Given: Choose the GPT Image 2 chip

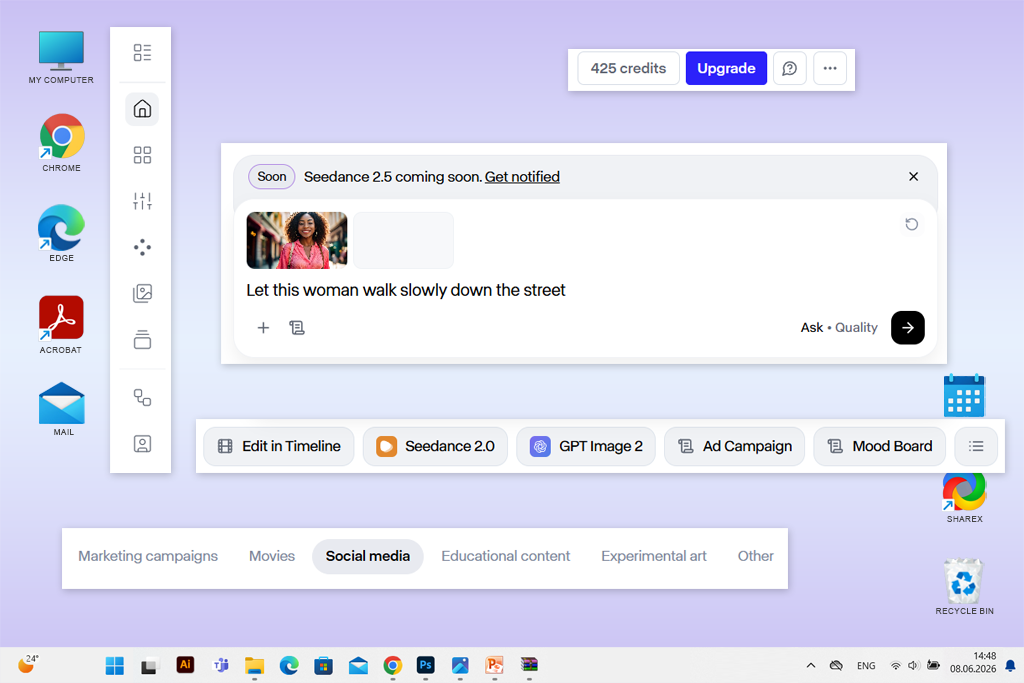Looking at the screenshot, I should [x=586, y=446].
